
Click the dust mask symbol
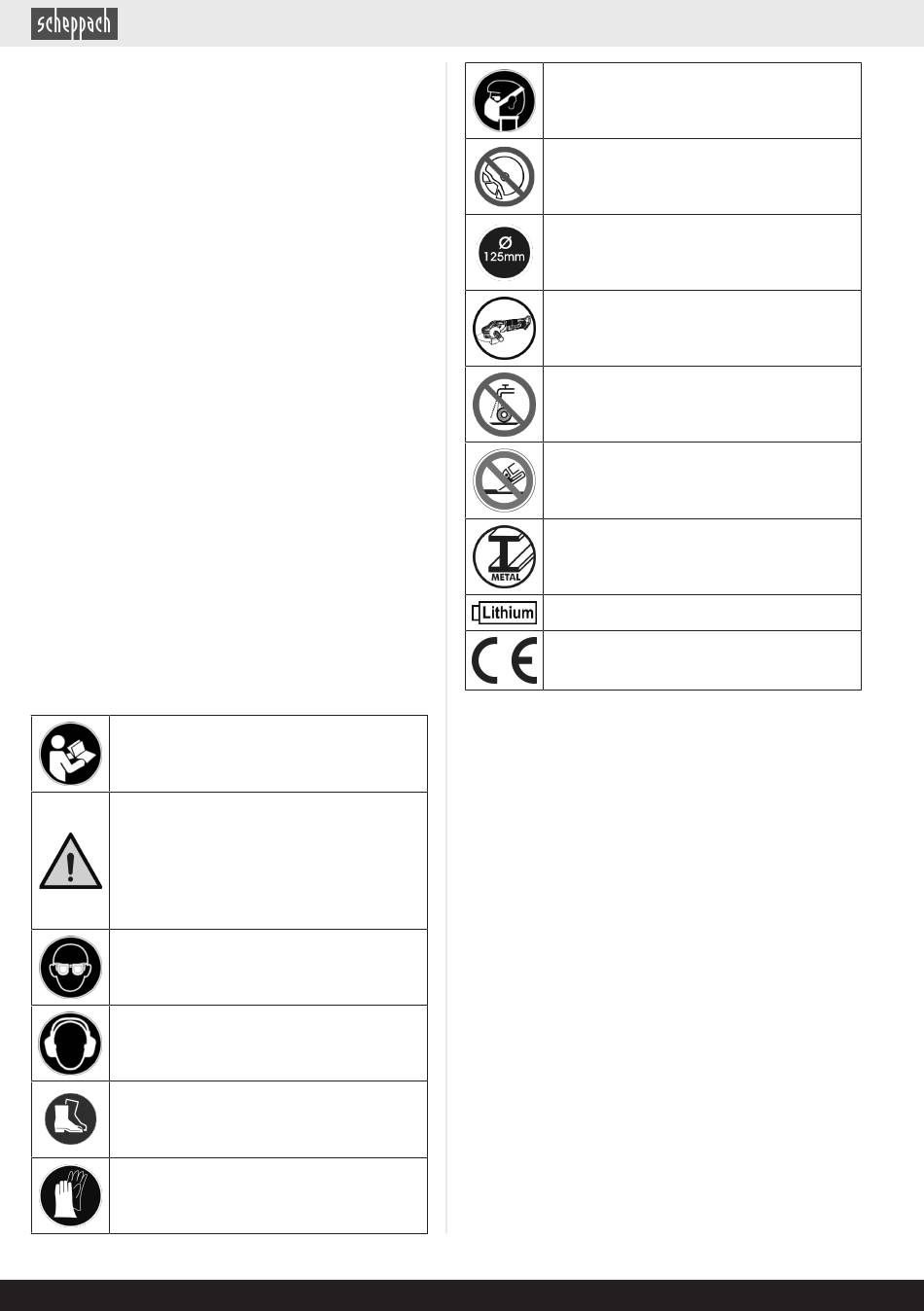point(504,101)
